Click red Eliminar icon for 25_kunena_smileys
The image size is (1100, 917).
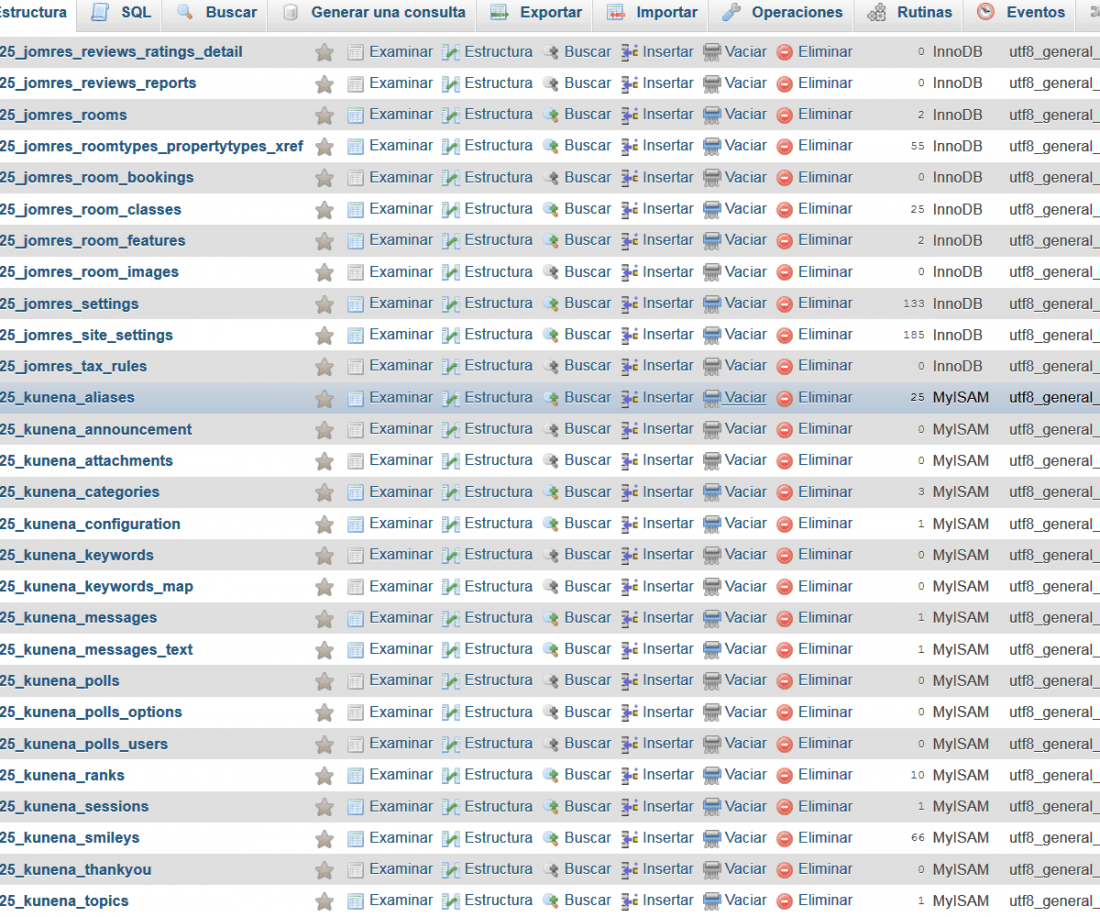[785, 839]
